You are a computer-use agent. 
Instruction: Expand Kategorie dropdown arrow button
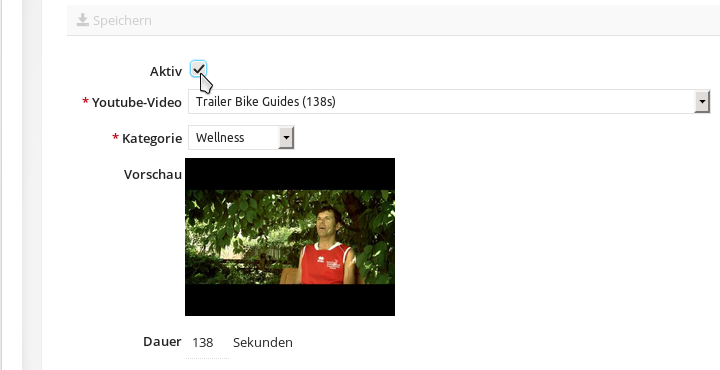coord(286,138)
